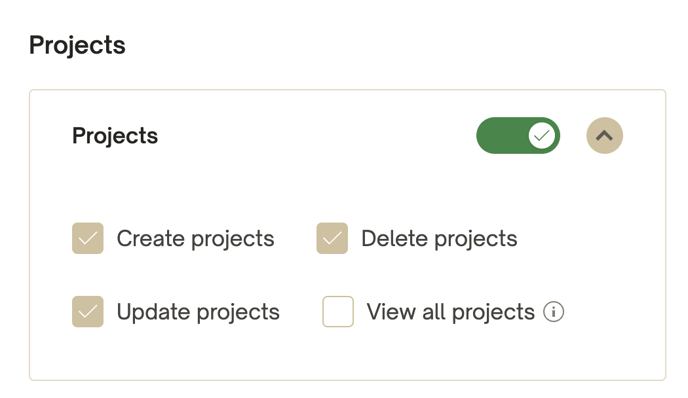Image resolution: width=688 pixels, height=398 pixels.
Task: Turn off the green Projects permission toggle
Action: [x=518, y=136]
